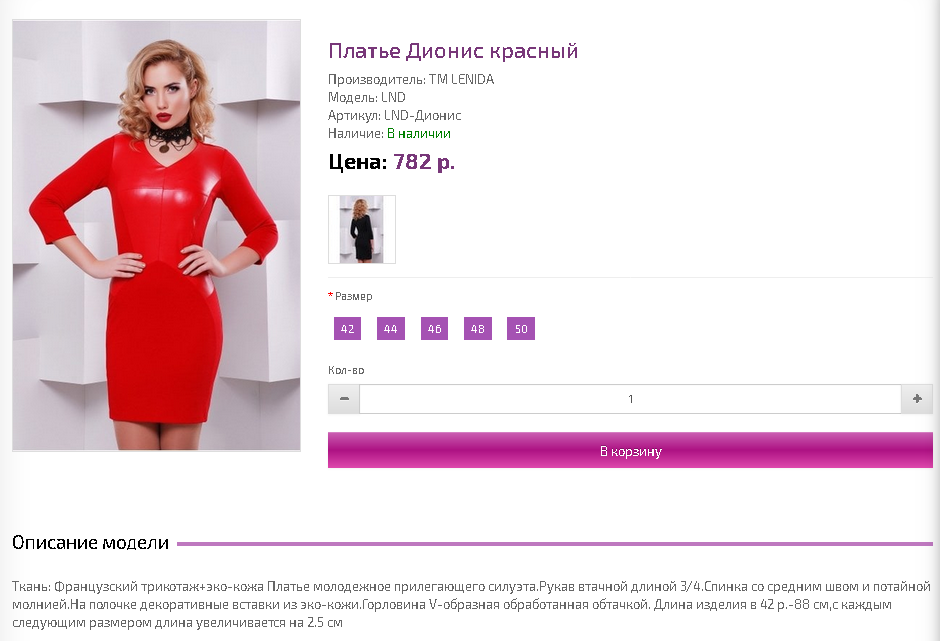Image resolution: width=940 pixels, height=641 pixels.
Task: Open the black dress back-view thumbnail
Action: point(362,229)
